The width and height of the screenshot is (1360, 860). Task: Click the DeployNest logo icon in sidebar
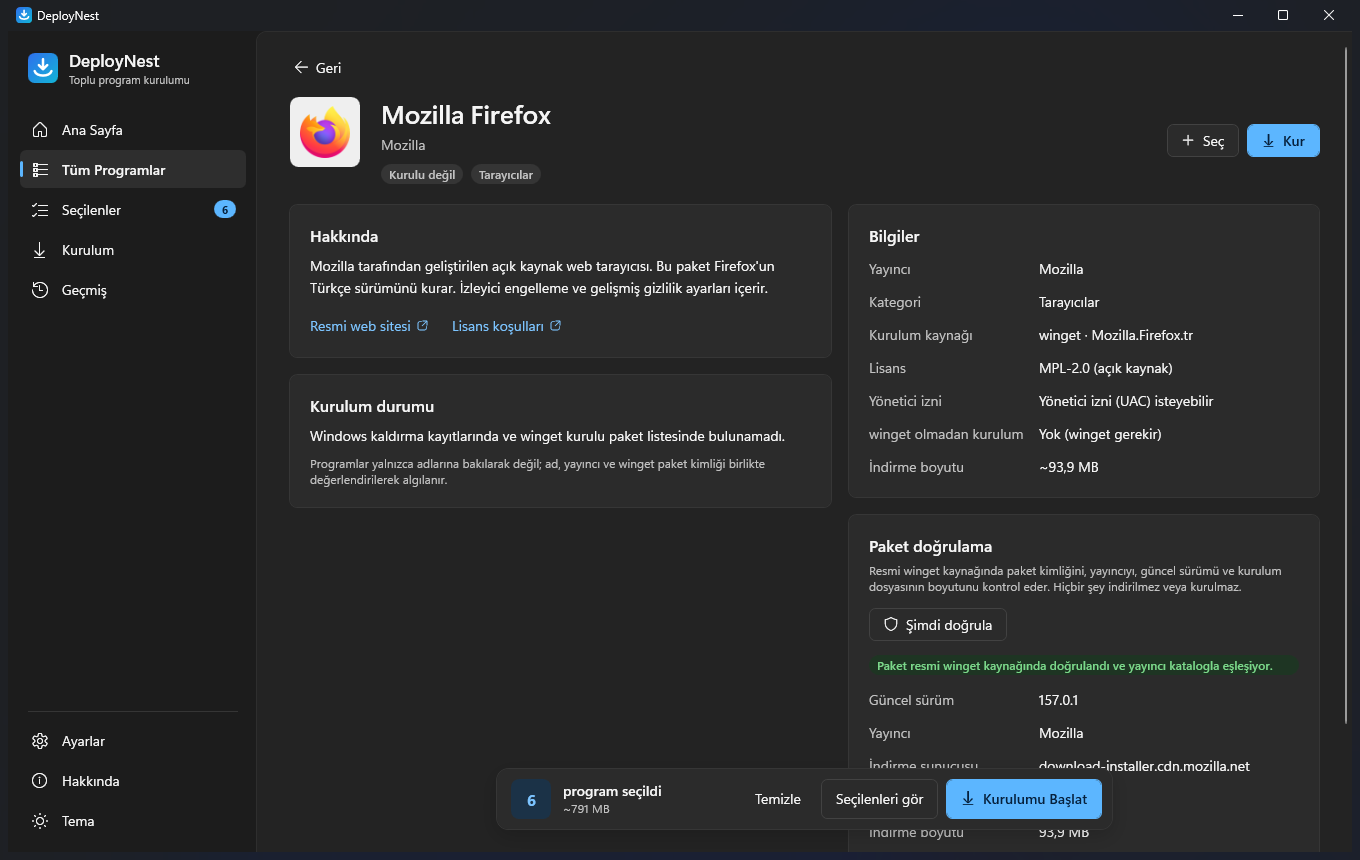point(43,68)
